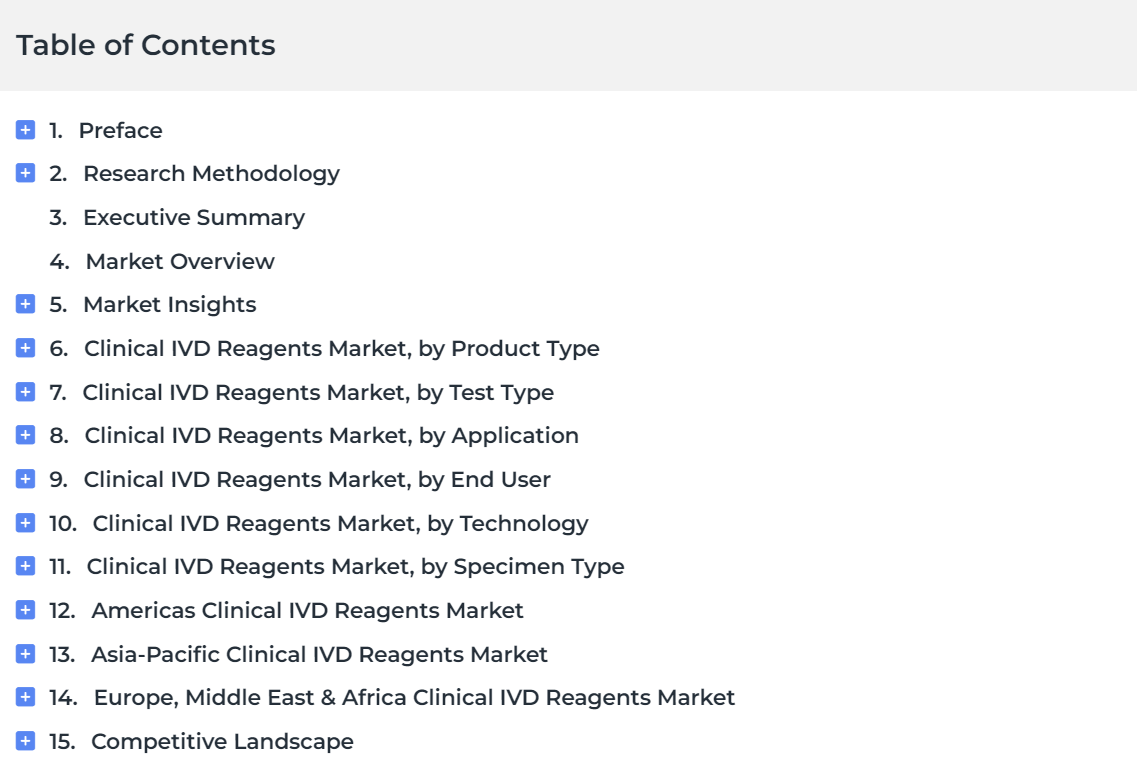Open the Americas market section plus icon

[25, 610]
